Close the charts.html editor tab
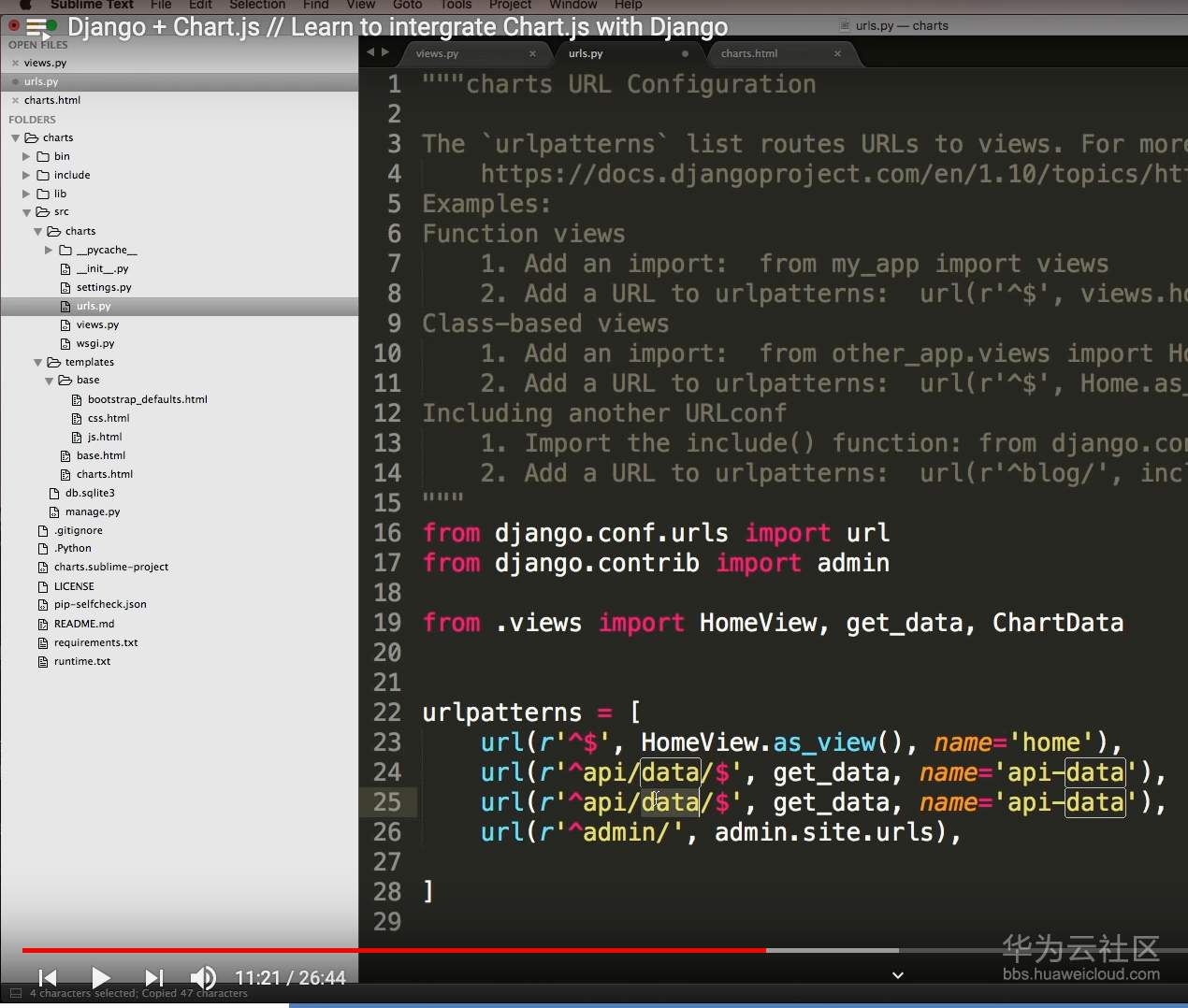Screen dimensions: 1188x1008 837,53
